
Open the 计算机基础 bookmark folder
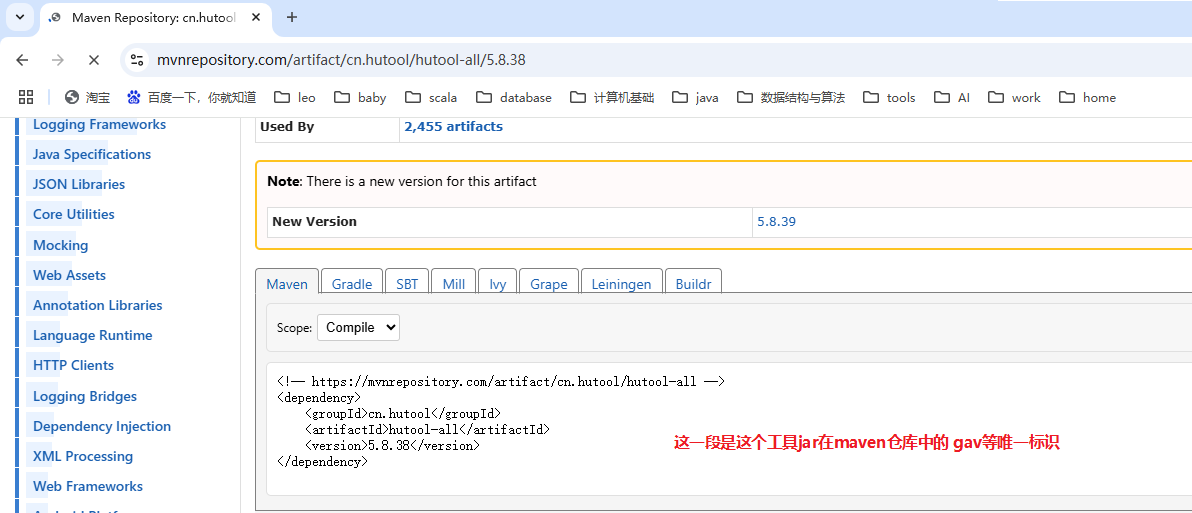(x=612, y=97)
